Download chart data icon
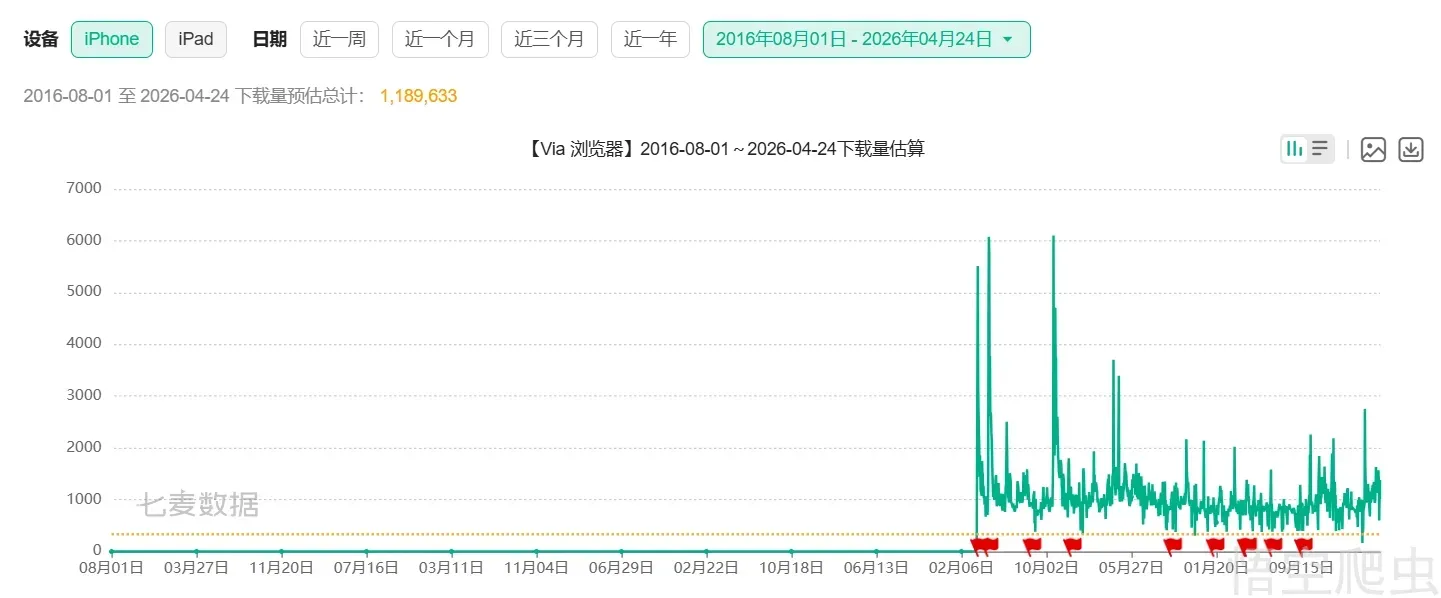This screenshot has height=598, width=1441. [x=1411, y=150]
